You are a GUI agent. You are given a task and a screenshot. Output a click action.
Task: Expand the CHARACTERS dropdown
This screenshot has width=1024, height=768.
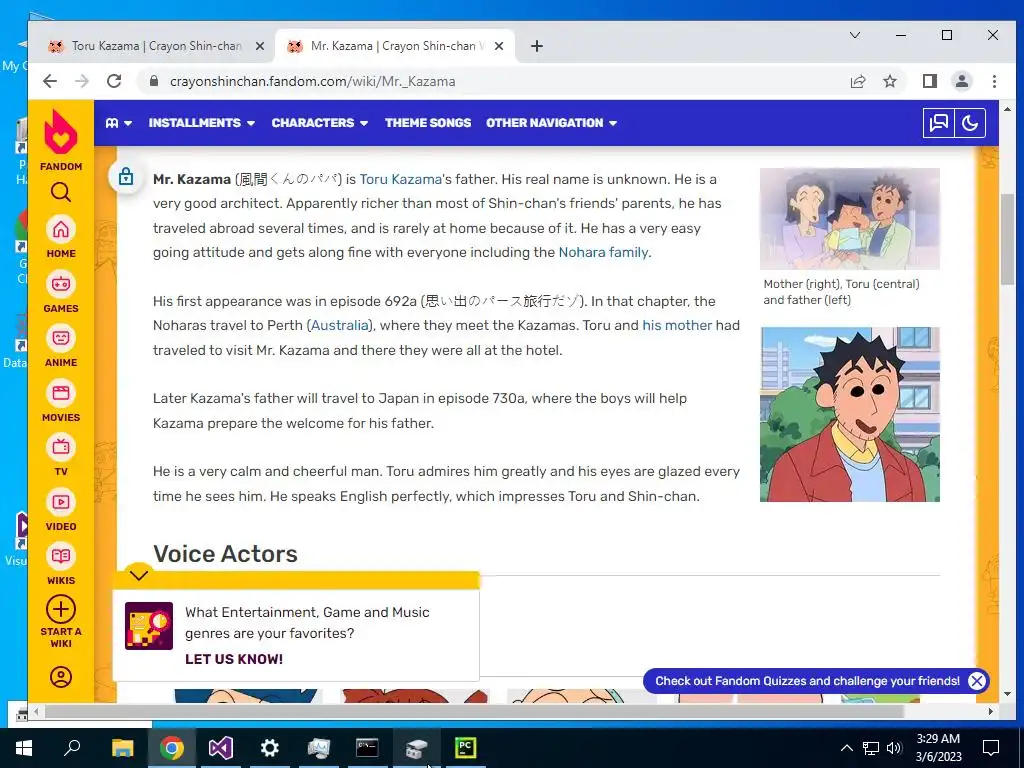[319, 123]
